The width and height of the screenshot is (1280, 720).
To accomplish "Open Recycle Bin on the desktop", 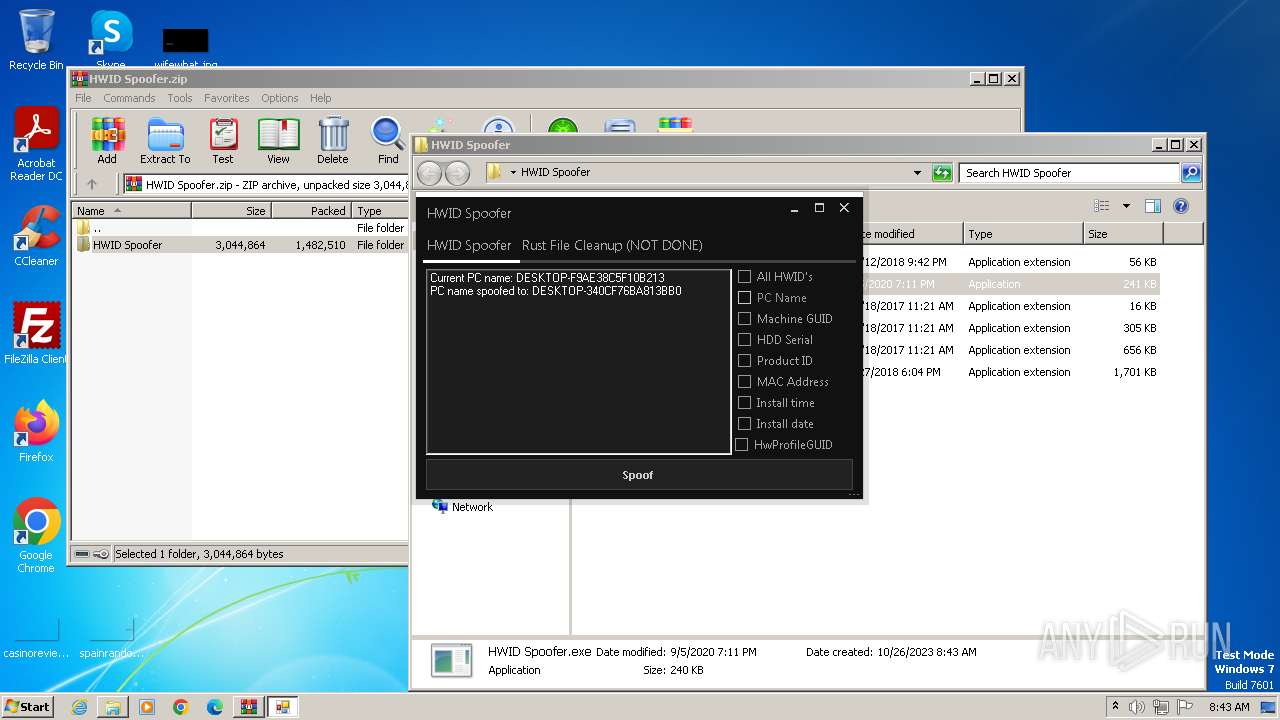I will 36,40.
